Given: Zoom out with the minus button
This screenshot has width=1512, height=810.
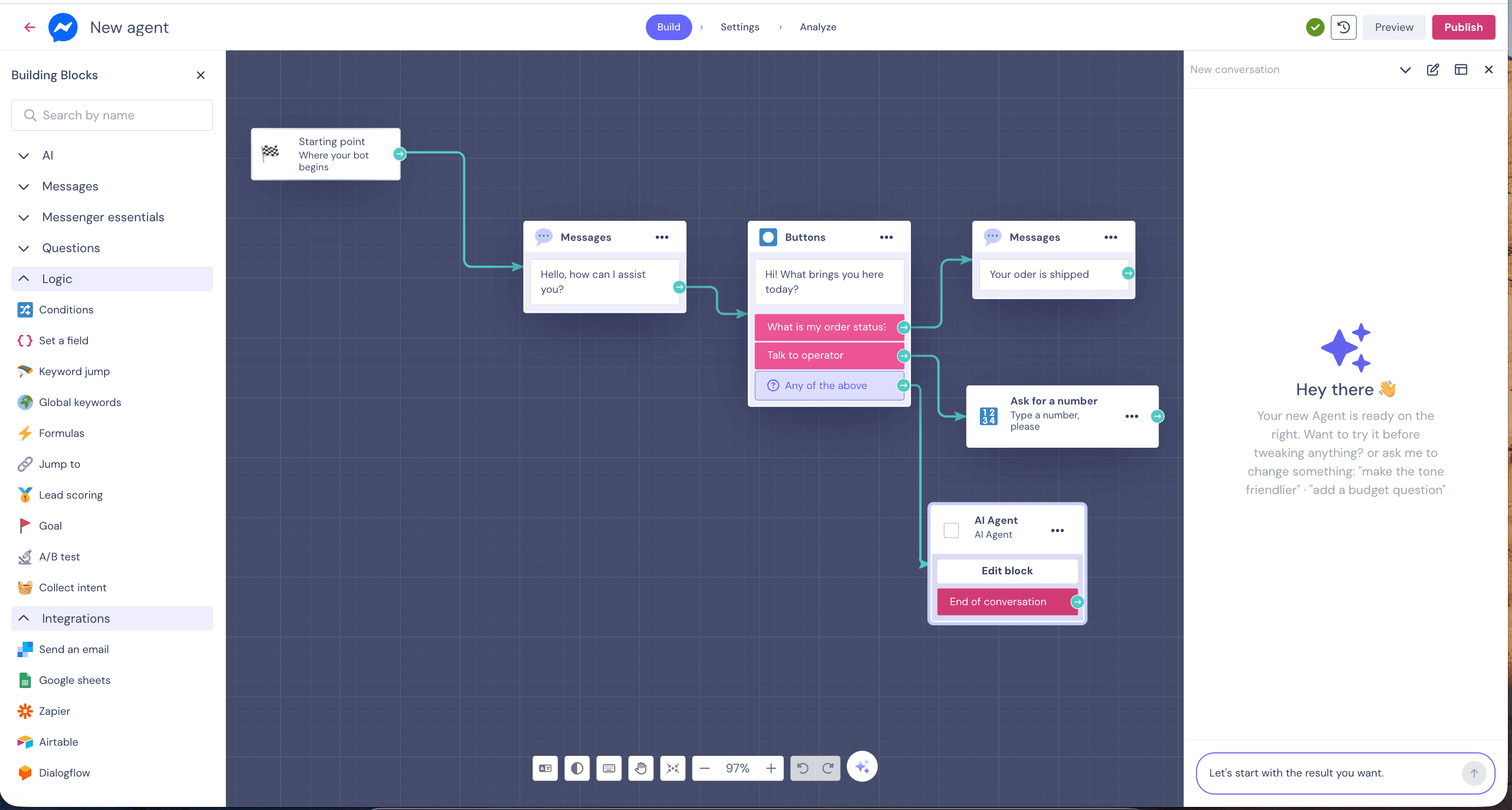Looking at the screenshot, I should (705, 768).
